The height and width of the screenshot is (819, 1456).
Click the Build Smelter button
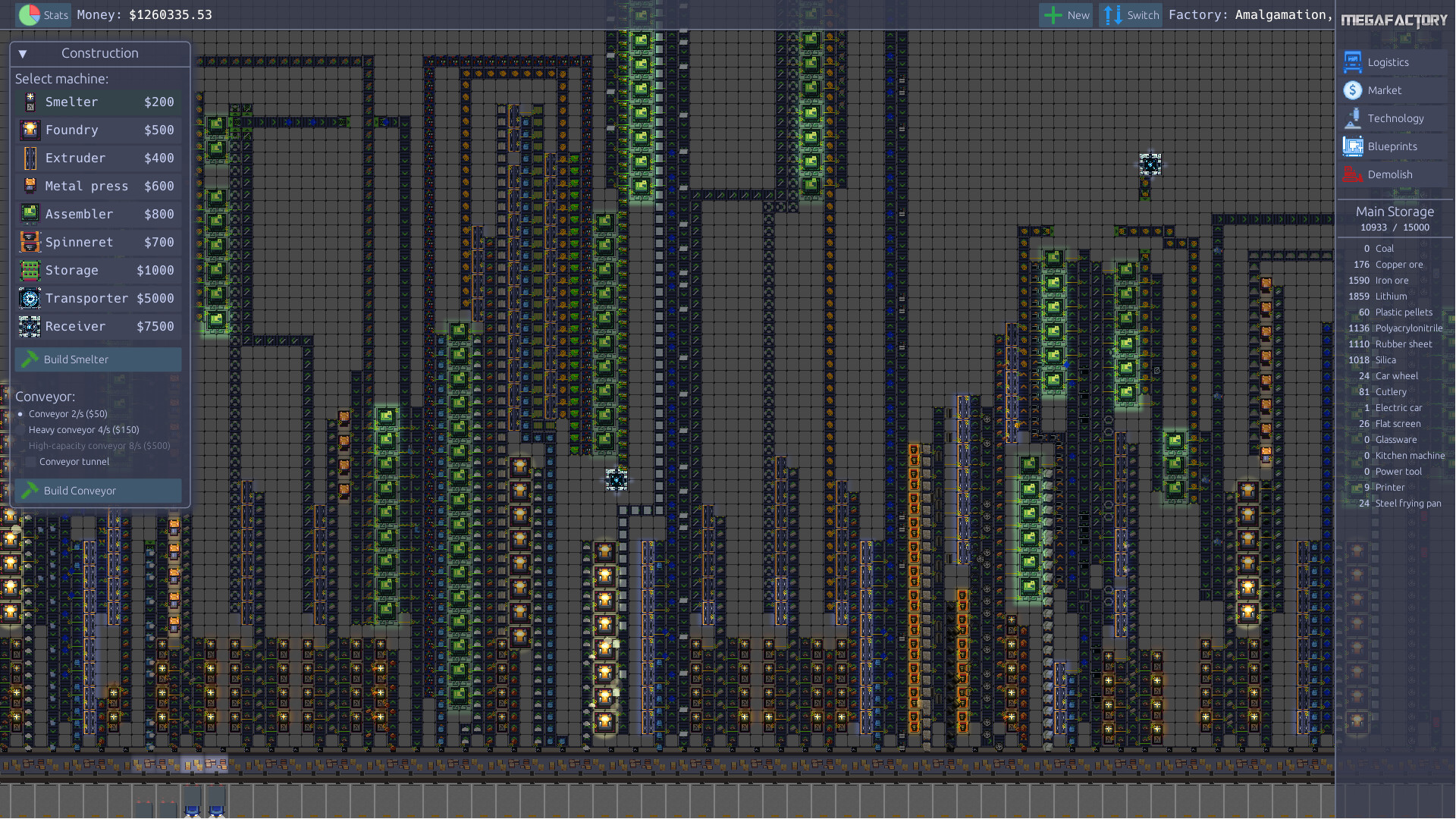tap(99, 359)
